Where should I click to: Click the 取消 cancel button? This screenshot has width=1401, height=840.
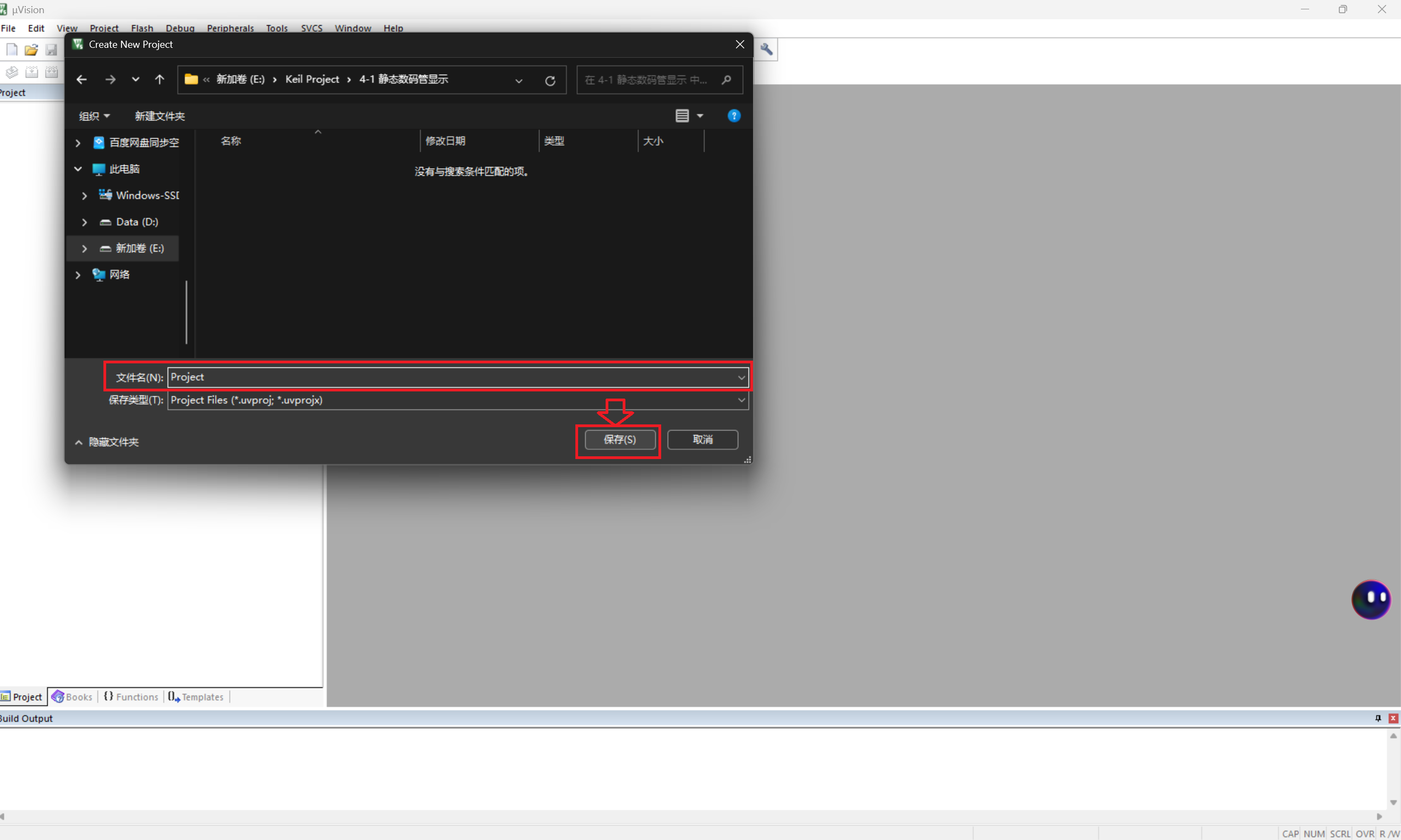tap(702, 440)
